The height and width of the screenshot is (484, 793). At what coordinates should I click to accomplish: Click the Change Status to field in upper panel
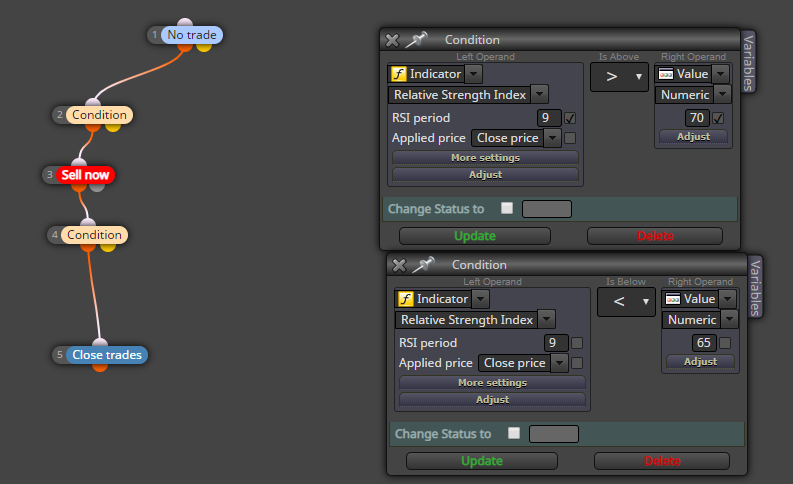[x=547, y=209]
